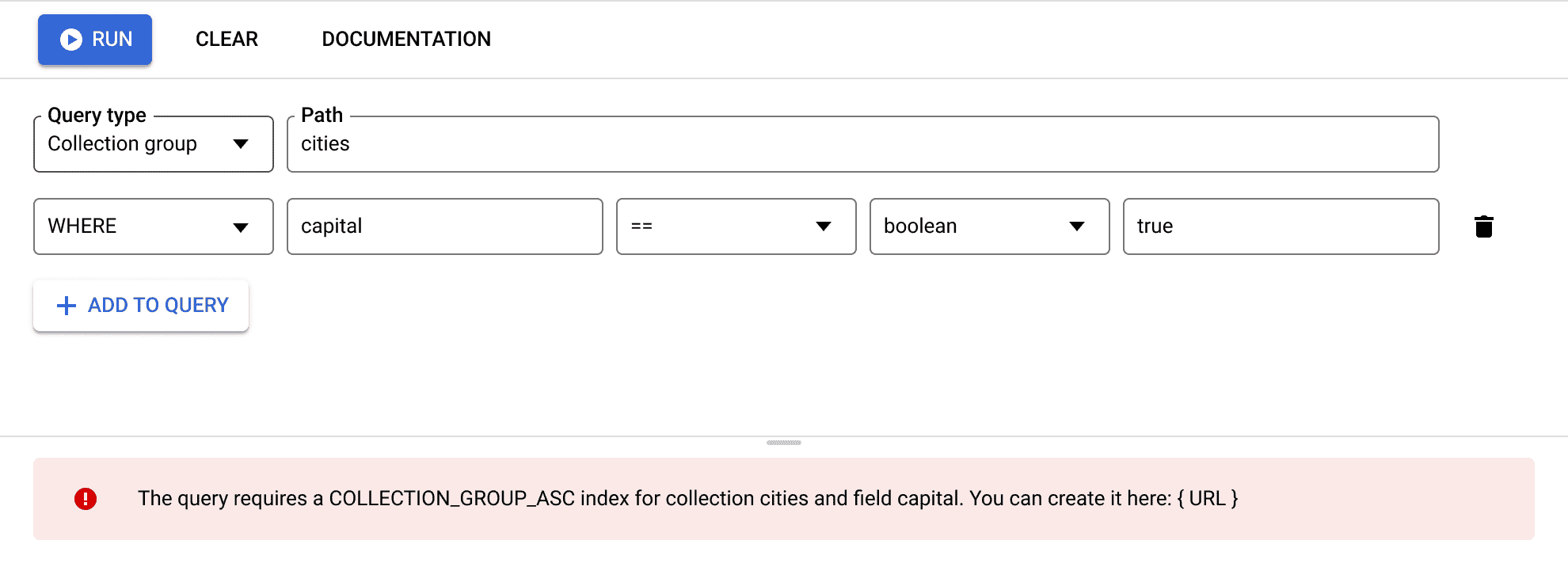Click the play icon on the RUN button
This screenshot has width=1568, height=567.
coord(71,40)
